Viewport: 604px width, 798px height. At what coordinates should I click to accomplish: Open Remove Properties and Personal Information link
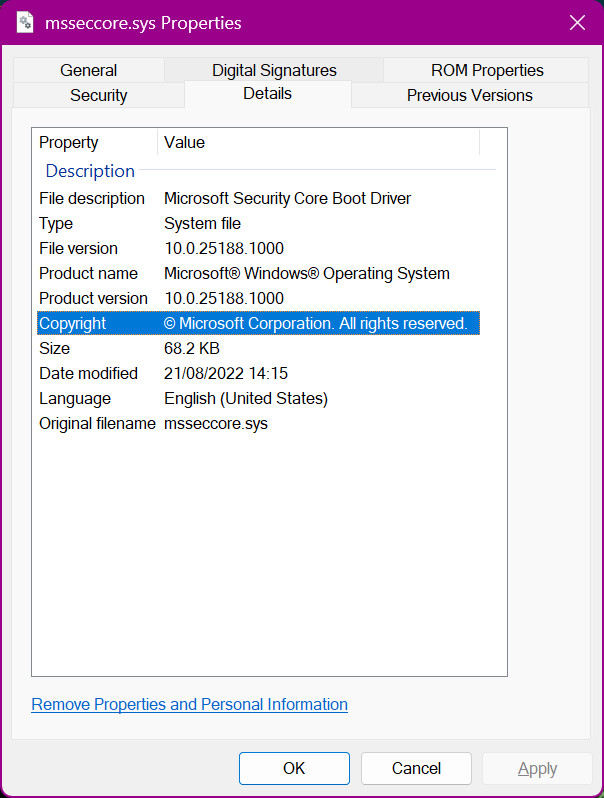189,704
